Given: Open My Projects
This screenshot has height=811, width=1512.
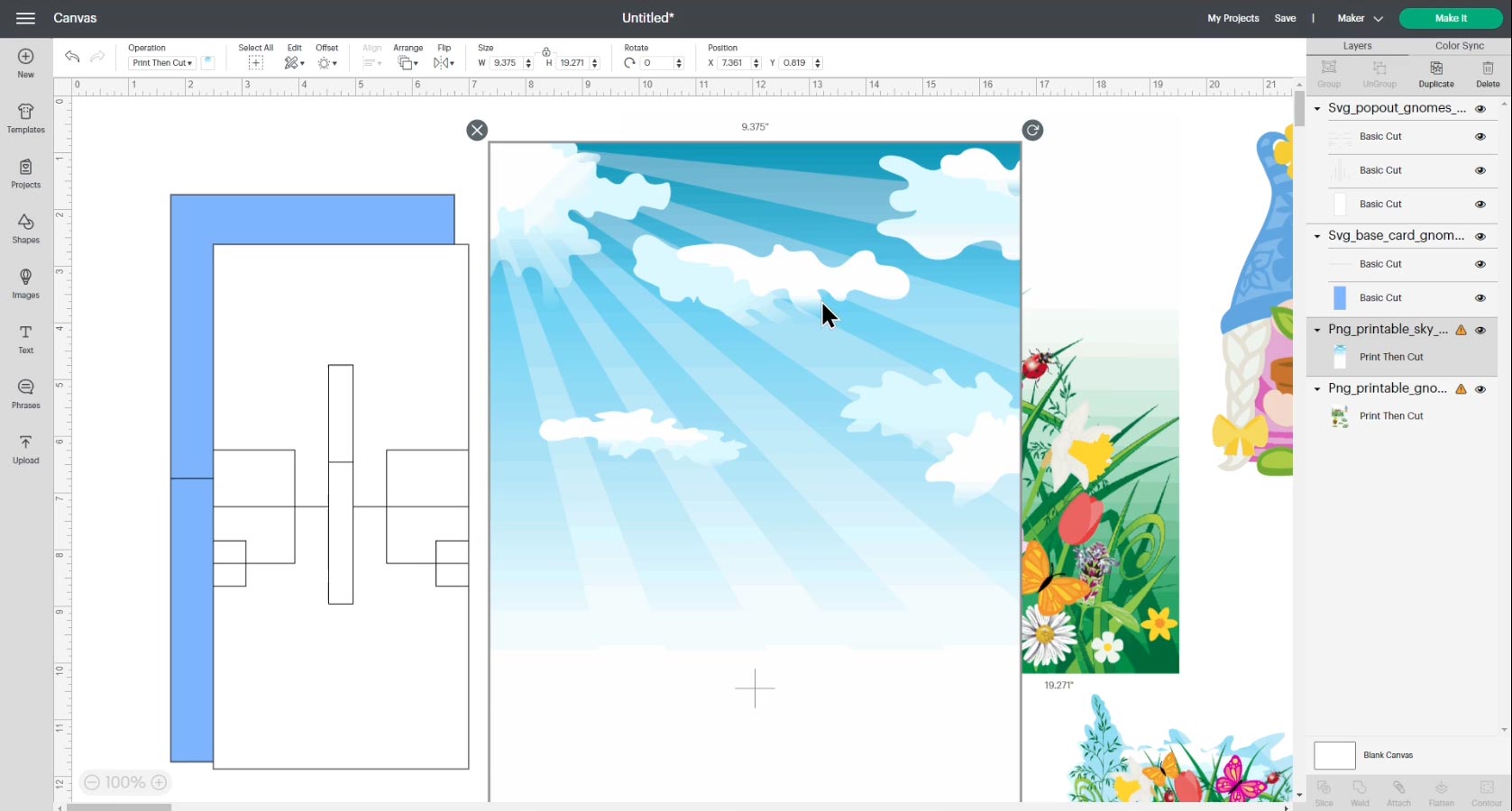Looking at the screenshot, I should [1233, 18].
